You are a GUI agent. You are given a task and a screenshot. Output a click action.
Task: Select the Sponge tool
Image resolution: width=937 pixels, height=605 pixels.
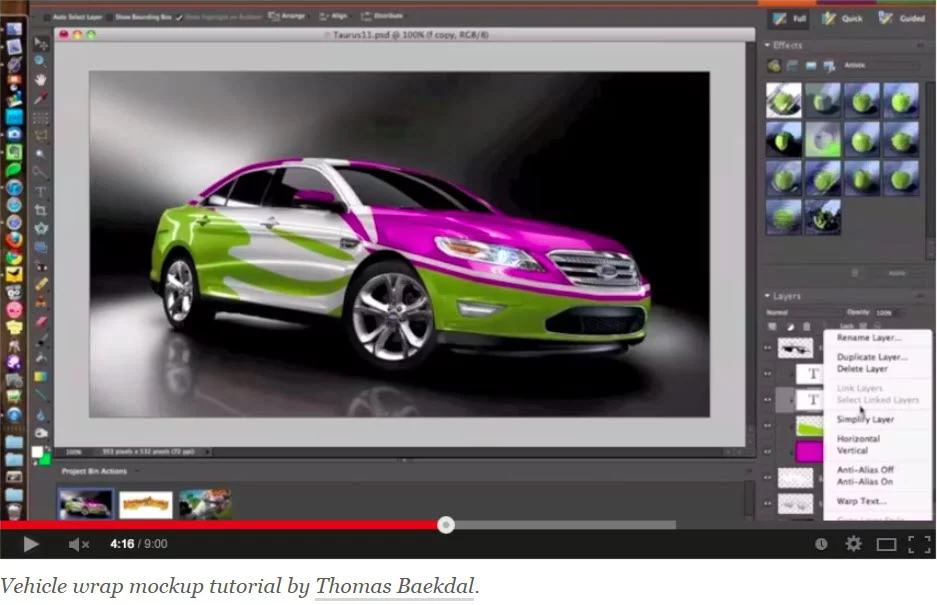(41, 433)
